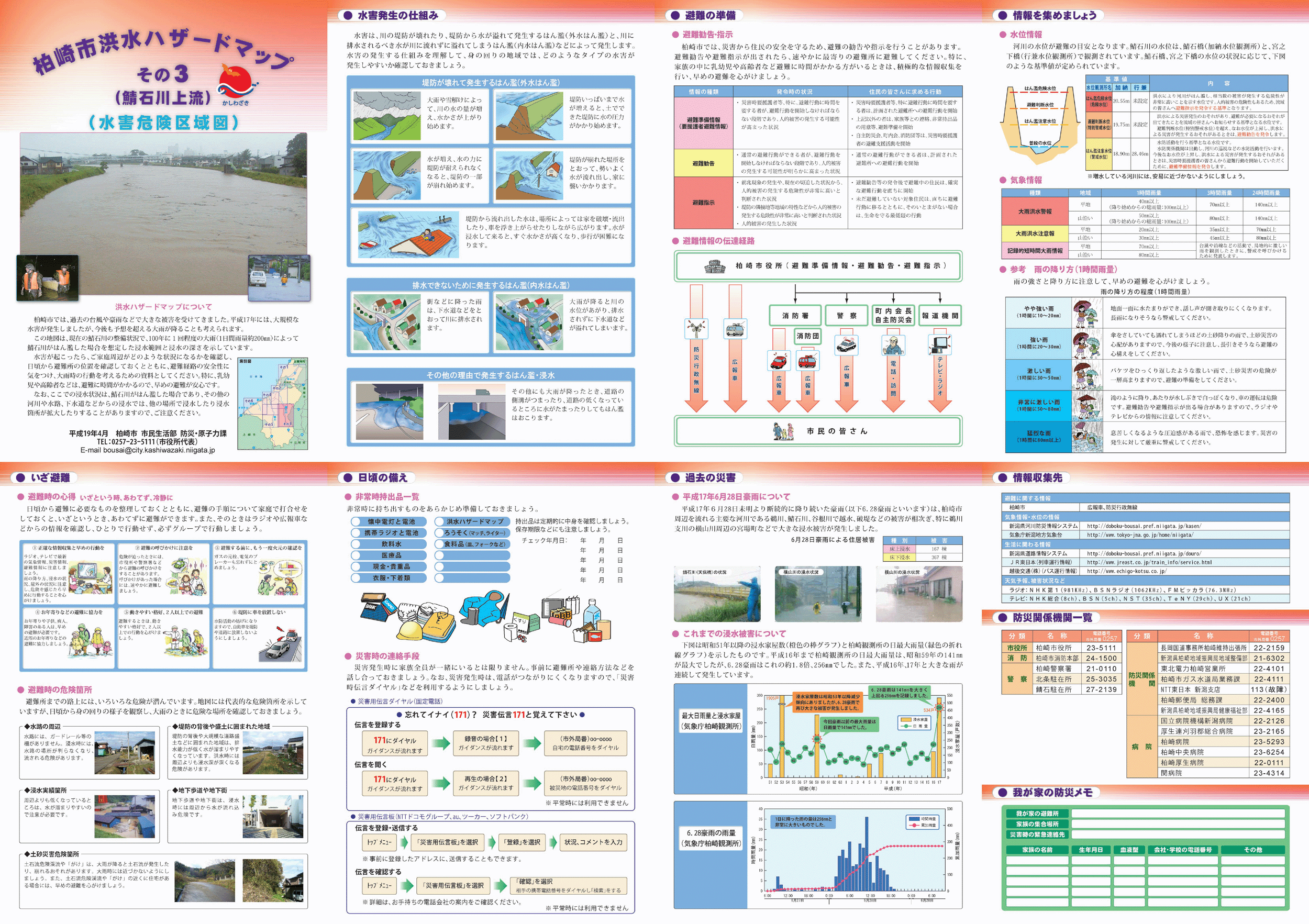Viewport: 1309px width, 924px height.
Task: Click the いざ避難 section header
Action: 44,477
